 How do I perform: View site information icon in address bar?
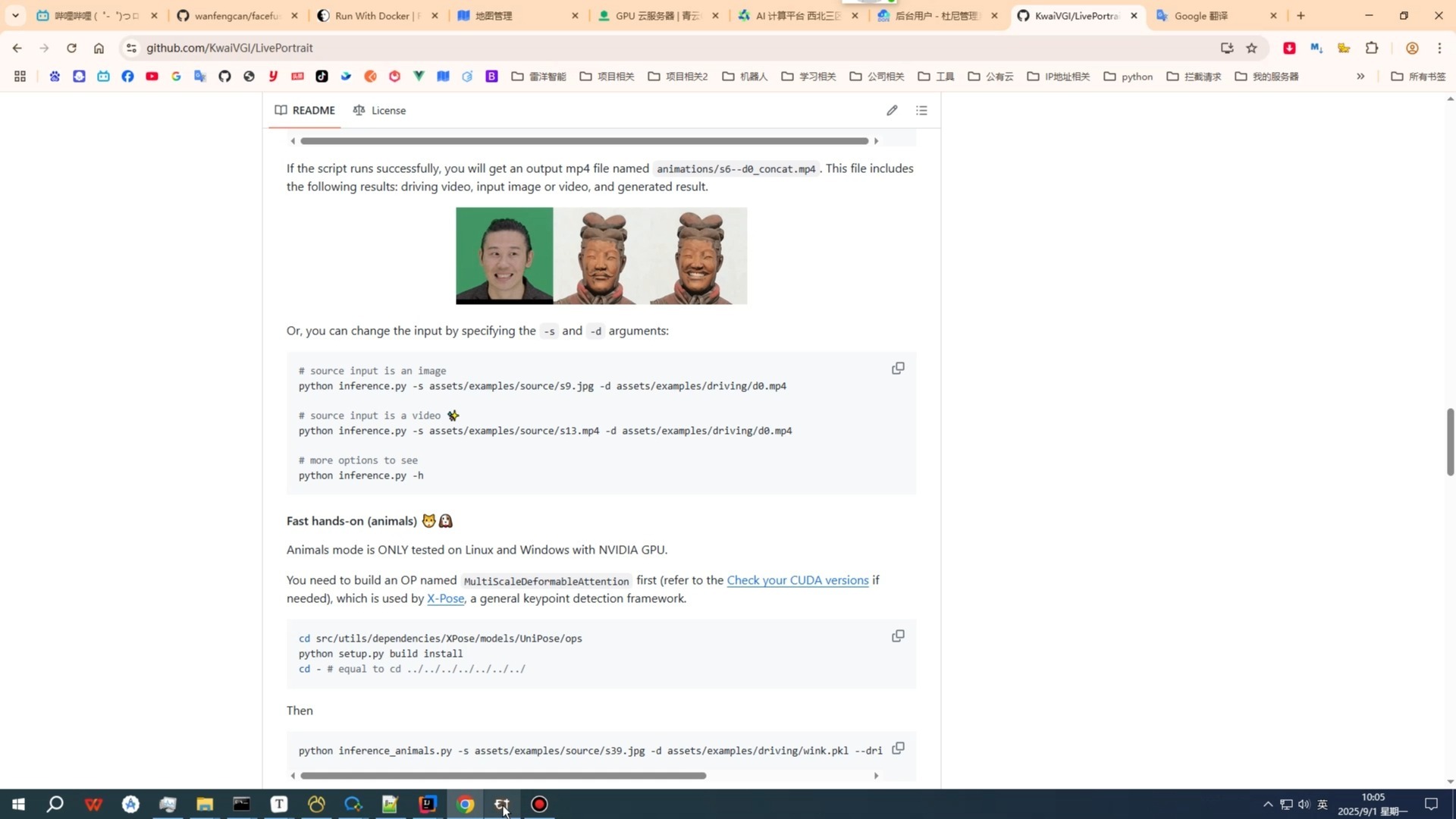coord(131,48)
